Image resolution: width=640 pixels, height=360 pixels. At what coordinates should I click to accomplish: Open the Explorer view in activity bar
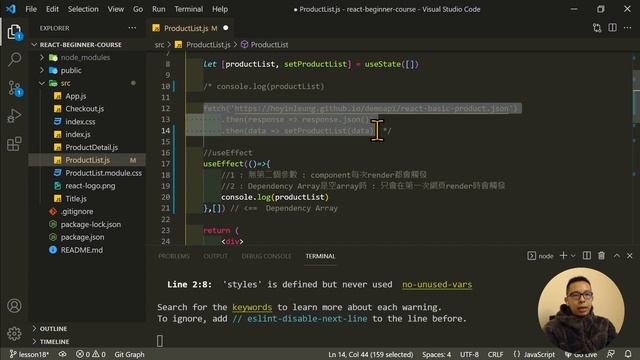(x=14, y=32)
